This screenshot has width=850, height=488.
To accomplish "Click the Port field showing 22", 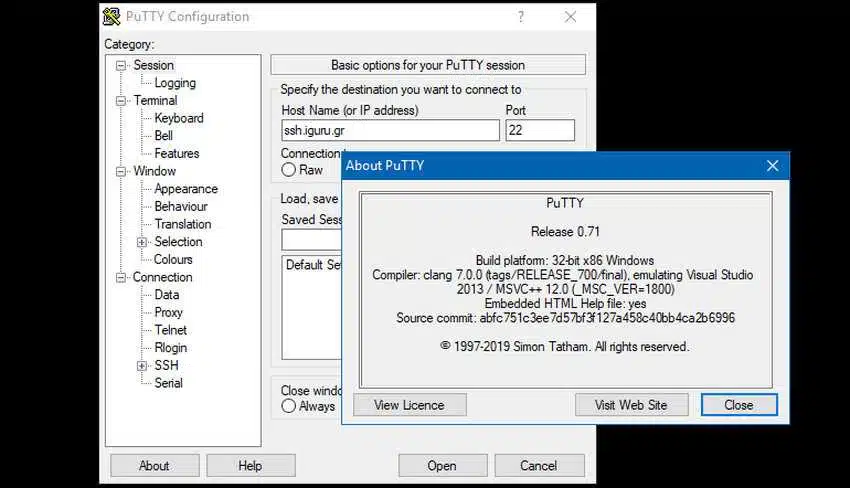I will pyautogui.click(x=540, y=131).
